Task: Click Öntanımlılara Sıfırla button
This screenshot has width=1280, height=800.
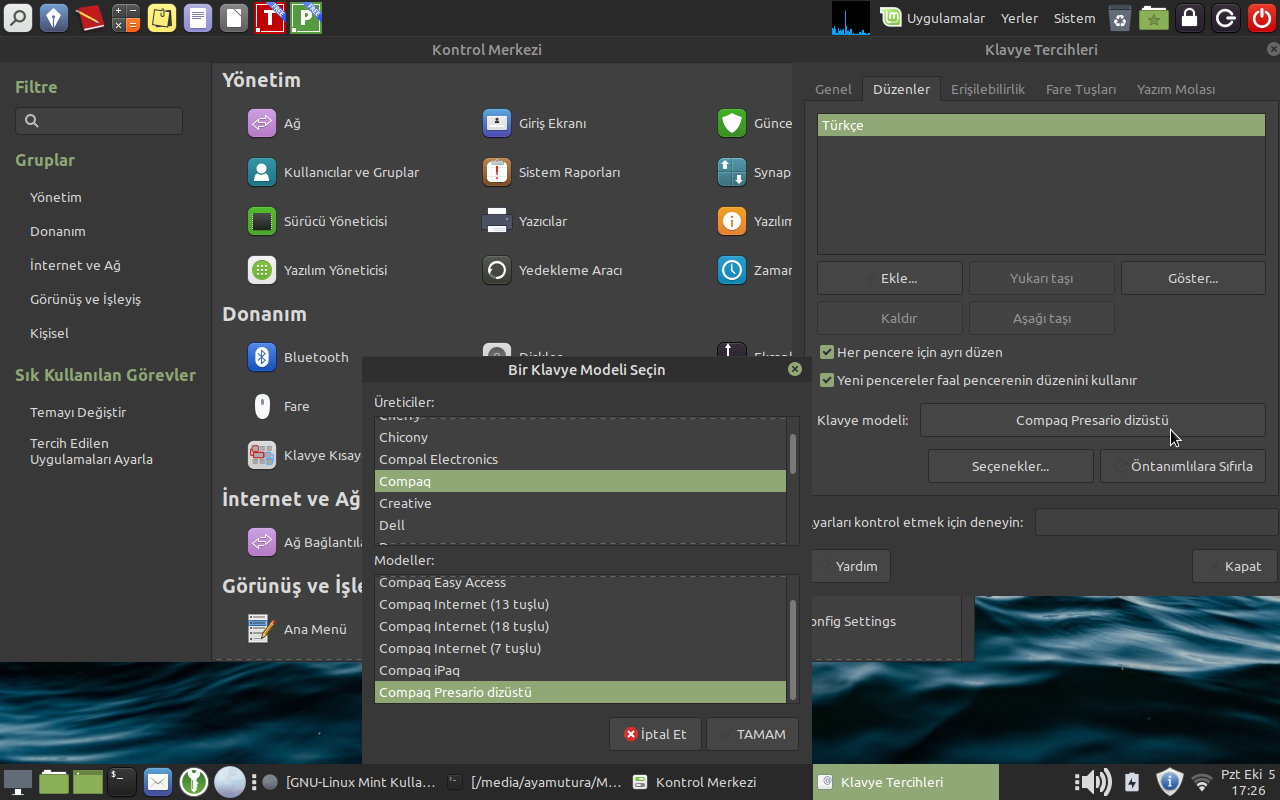Action: coord(1183,466)
